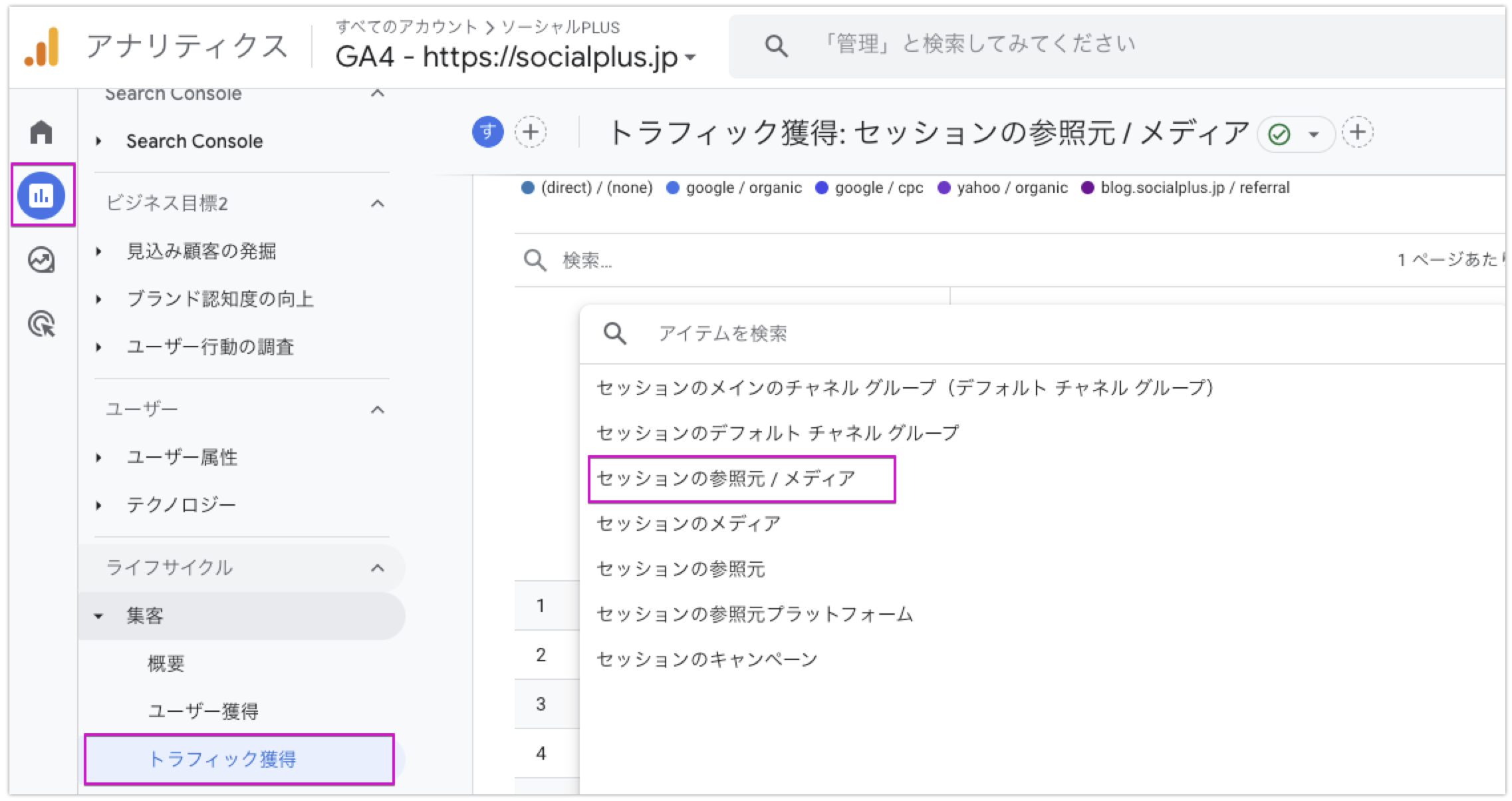Screen dimensions: 1512x801
Task: Click the report title トラフィック獲得 heading
Action: 928,132
